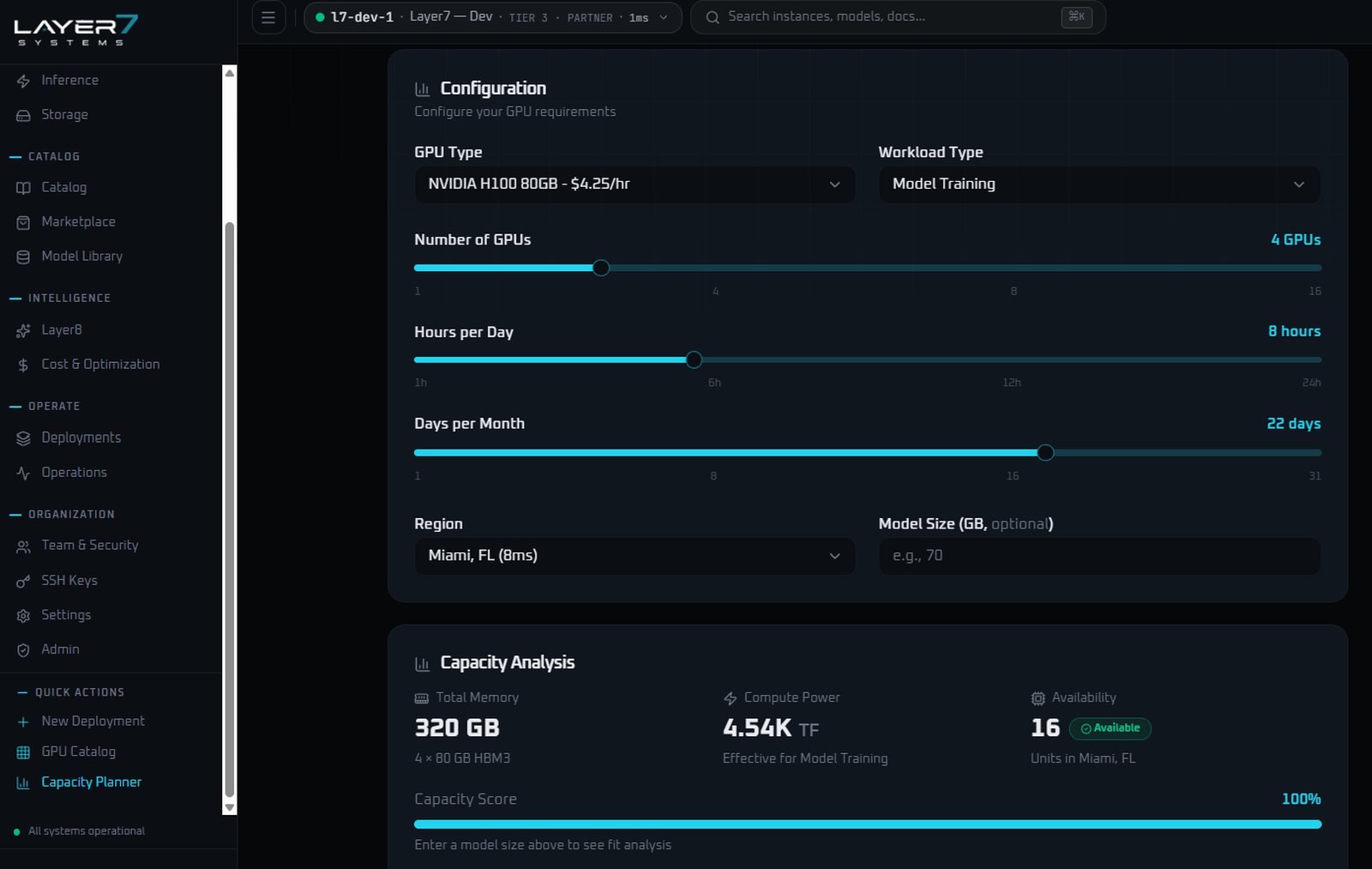The height and width of the screenshot is (869, 1372).
Task: Collapse the Catalog sidebar section
Action: point(45,156)
